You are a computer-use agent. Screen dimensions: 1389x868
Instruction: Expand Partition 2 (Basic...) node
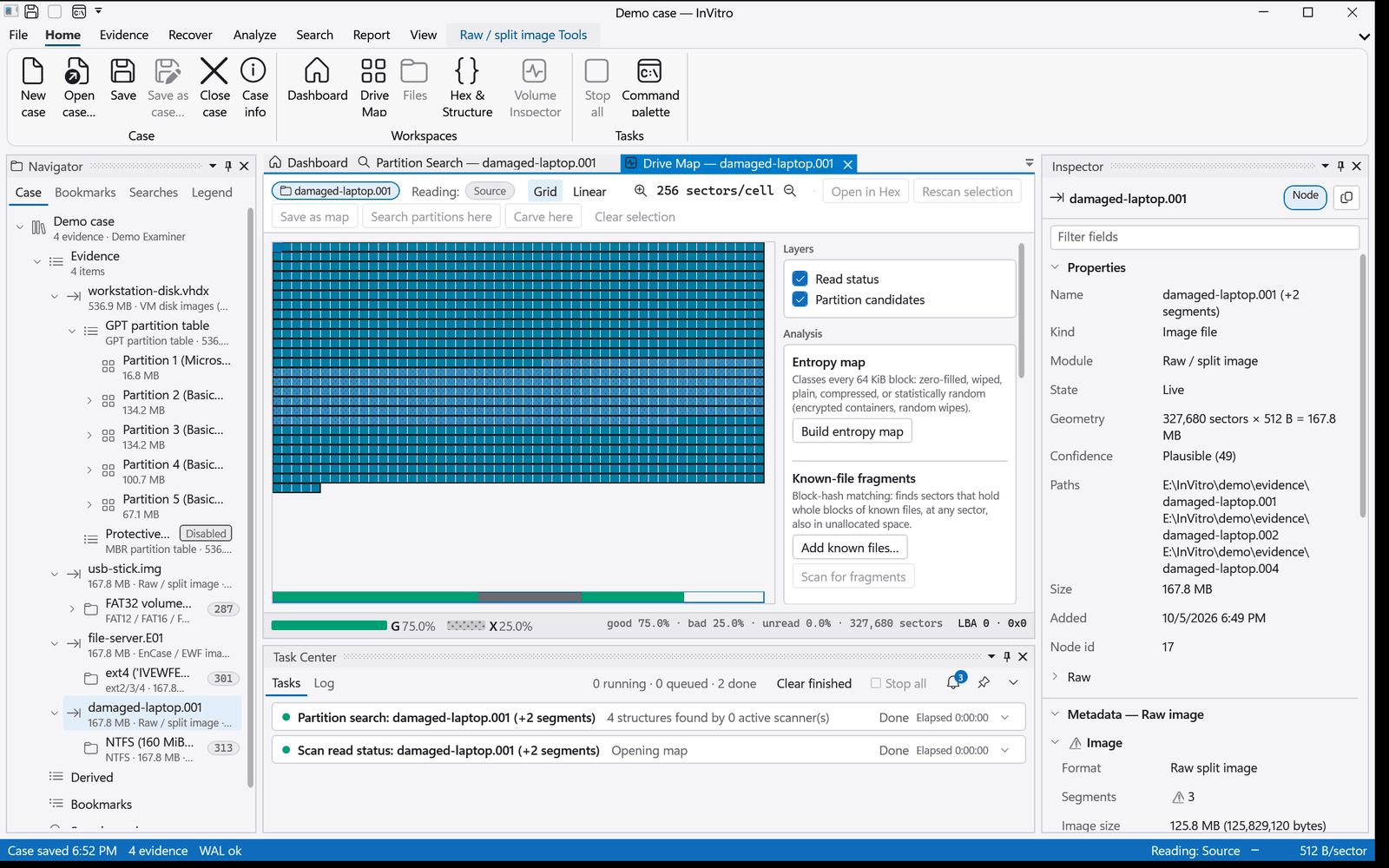click(x=89, y=401)
